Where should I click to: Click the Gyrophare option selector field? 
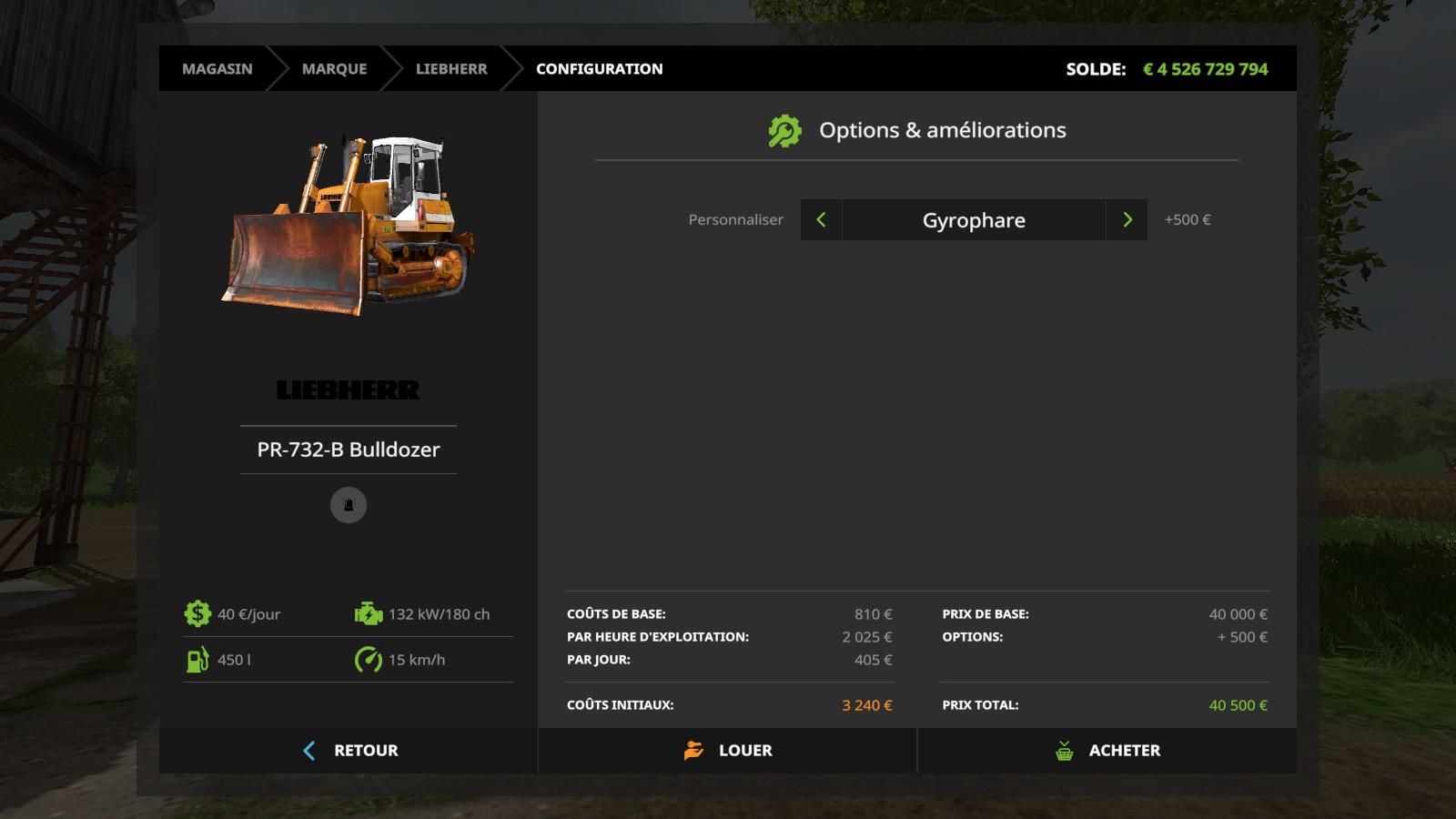coord(974,220)
